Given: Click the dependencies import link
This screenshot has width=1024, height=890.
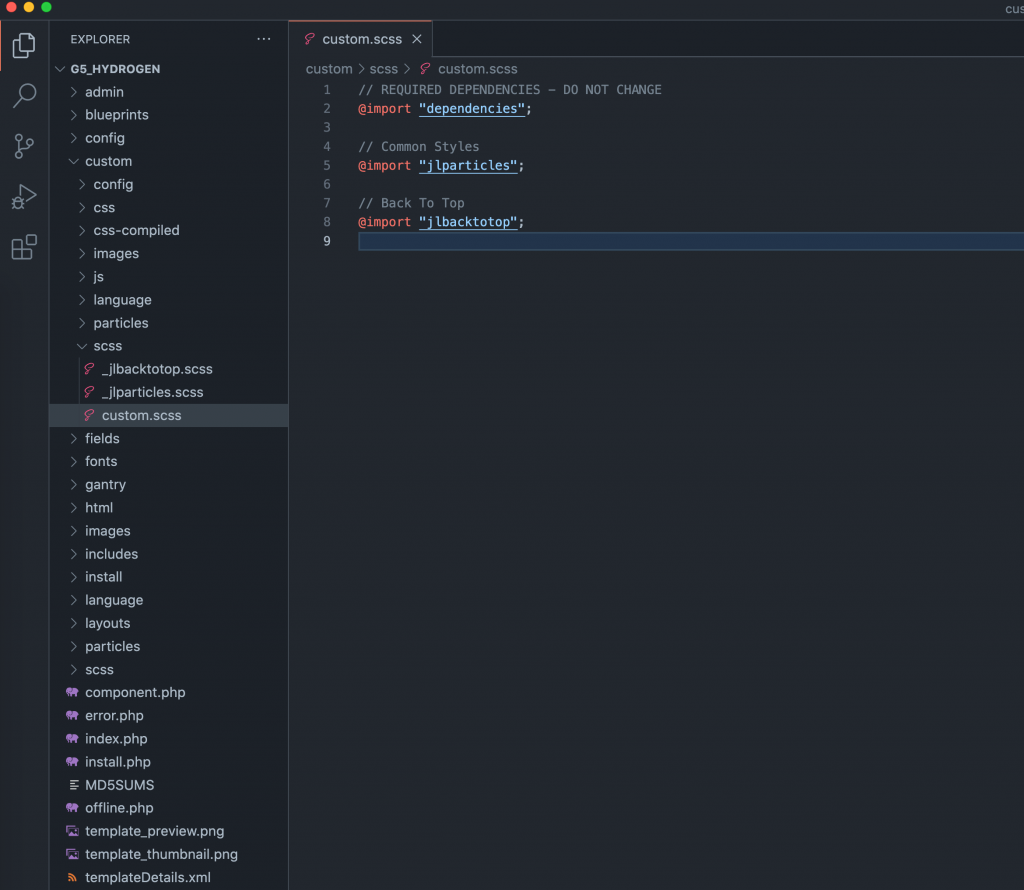Looking at the screenshot, I should point(472,108).
